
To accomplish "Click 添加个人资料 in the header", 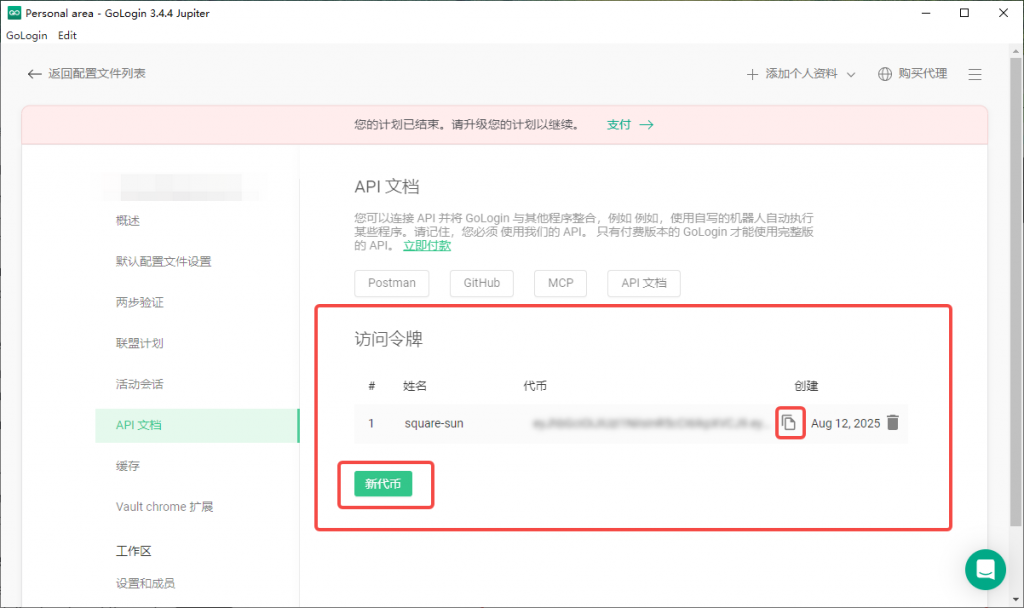I will pos(801,74).
